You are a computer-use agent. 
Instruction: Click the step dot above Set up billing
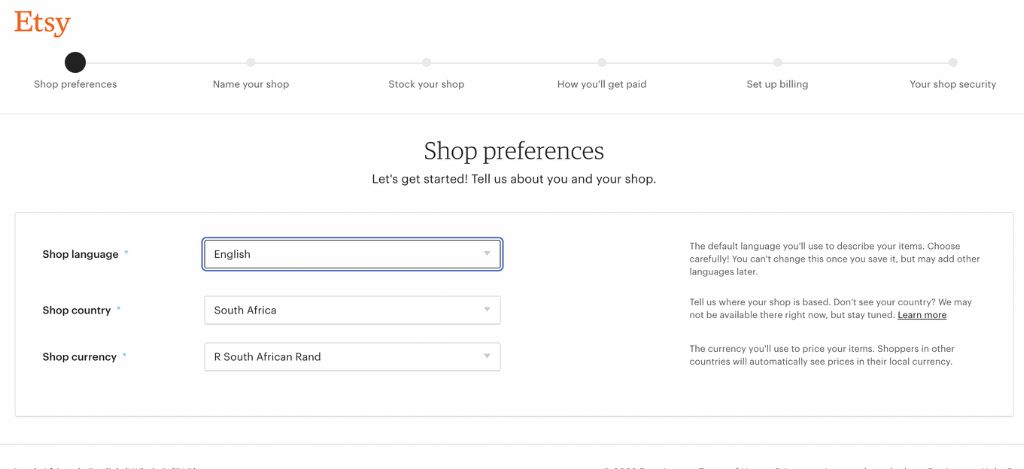(x=777, y=62)
